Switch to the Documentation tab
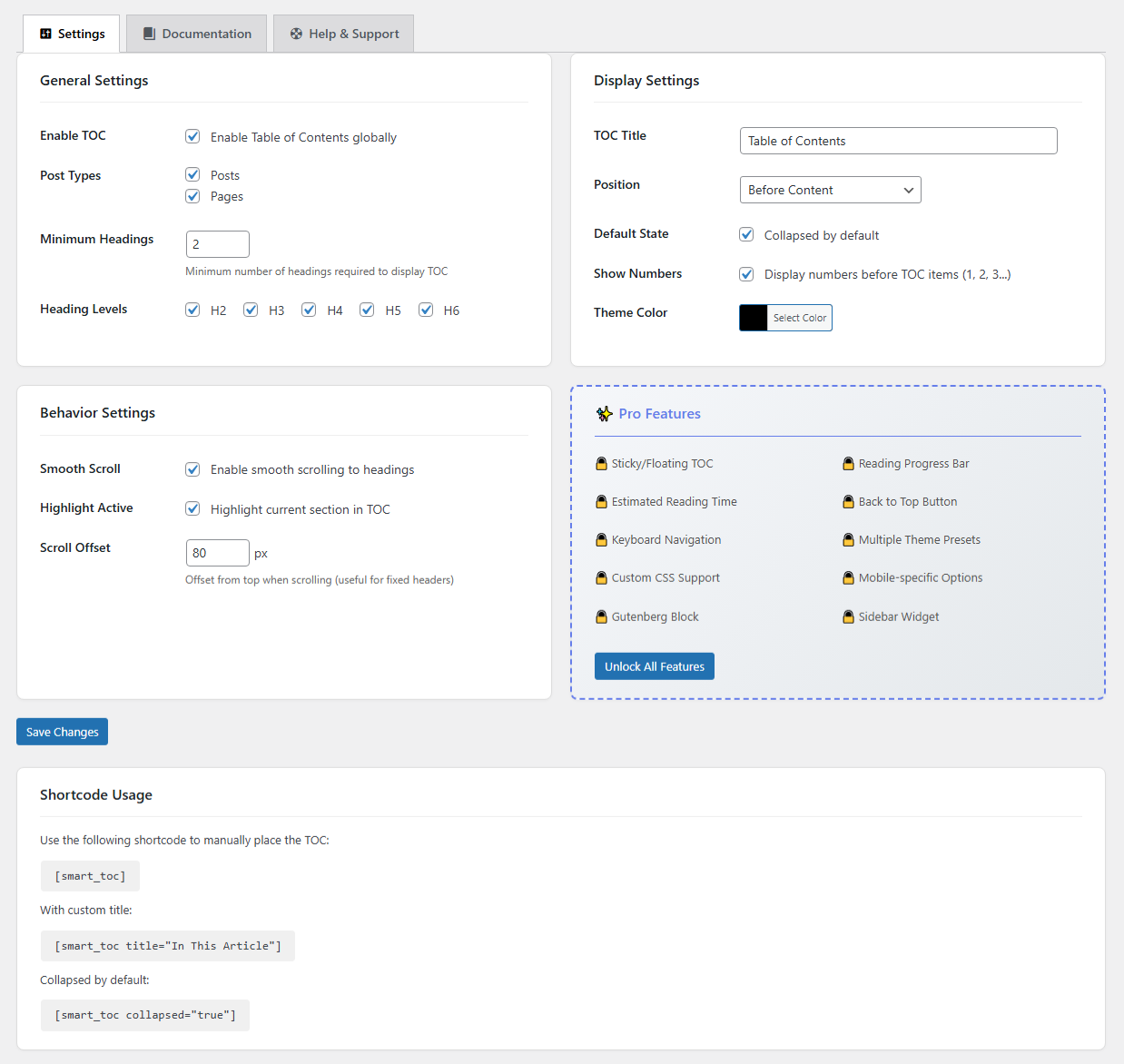The image size is (1124, 1064). [197, 34]
